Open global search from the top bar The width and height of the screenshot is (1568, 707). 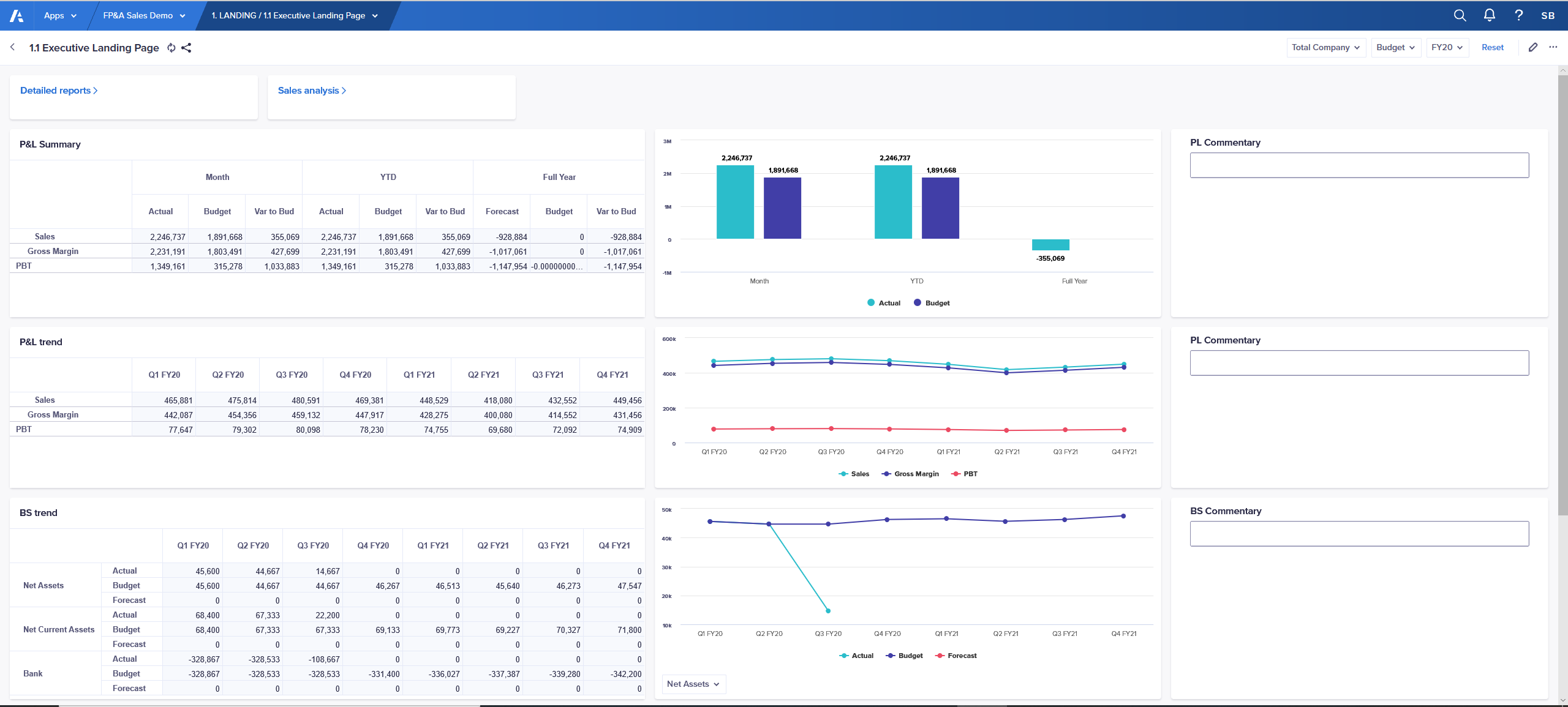pos(1460,15)
